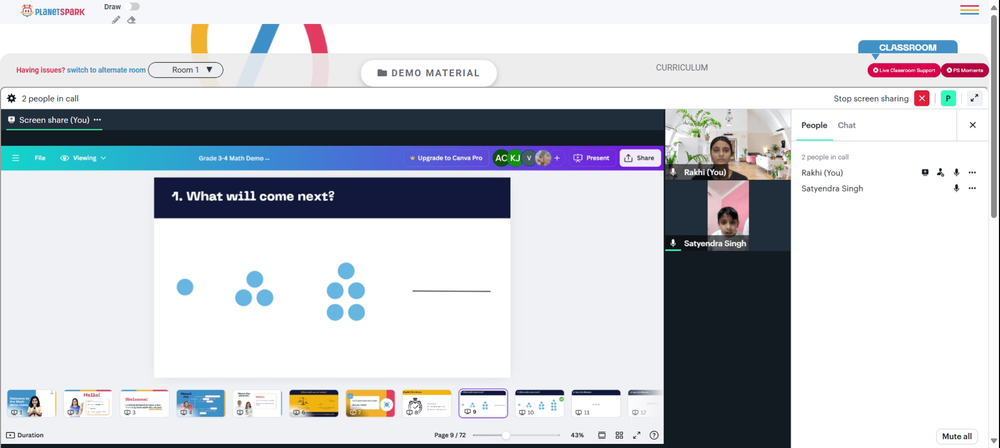Image resolution: width=1000 pixels, height=448 pixels.
Task: Click the 'What will come next?' heading
Action: tap(254, 196)
